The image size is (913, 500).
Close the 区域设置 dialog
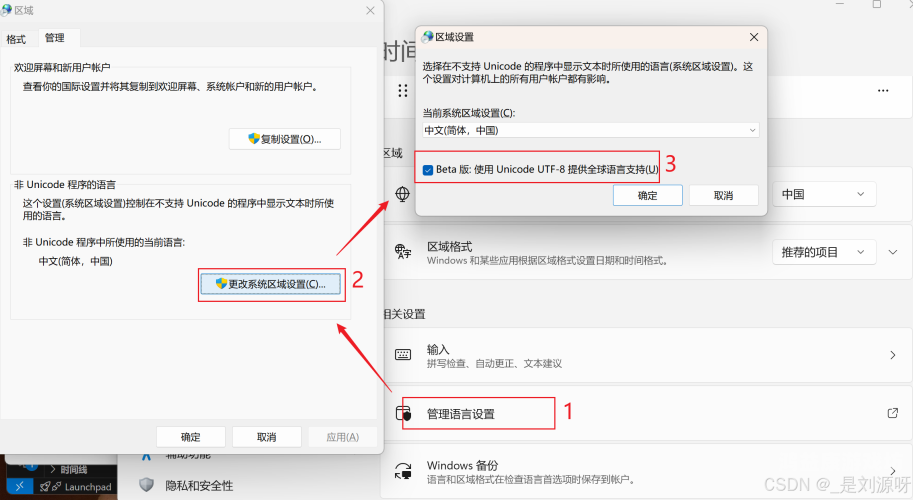[753, 37]
